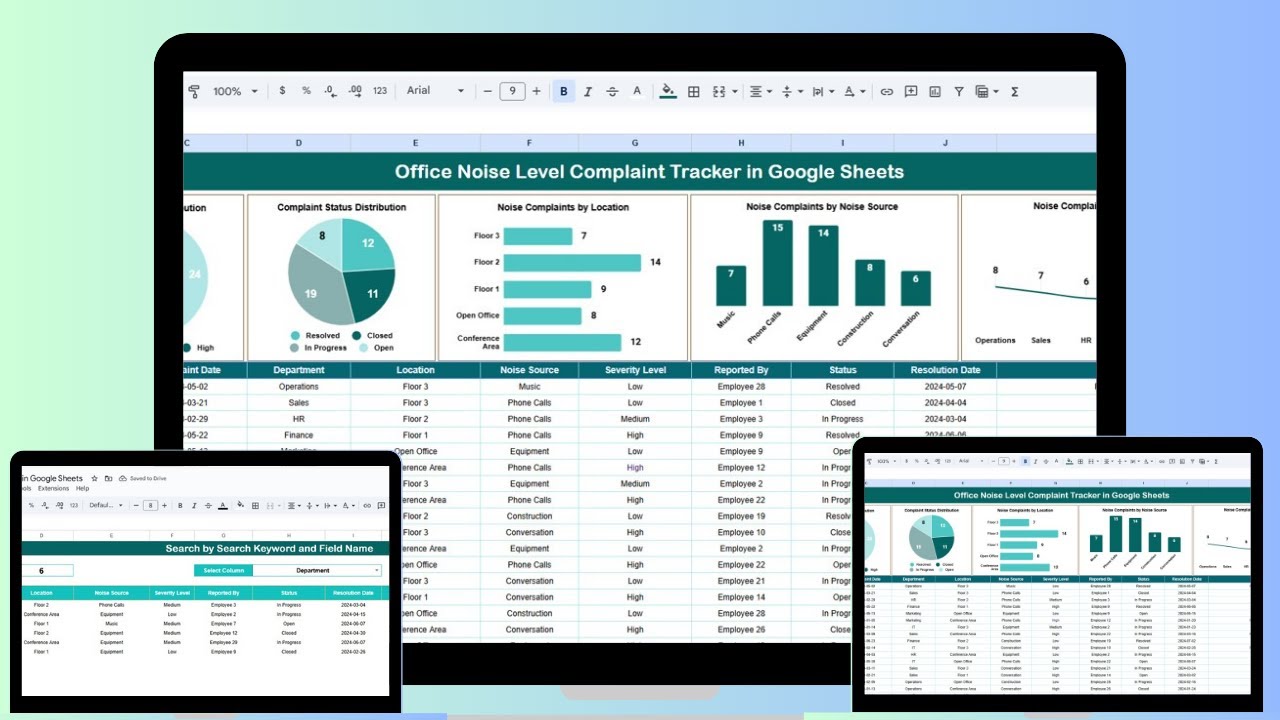Decrease font size with the minus button
The width and height of the screenshot is (1280, 720).
pos(488,91)
